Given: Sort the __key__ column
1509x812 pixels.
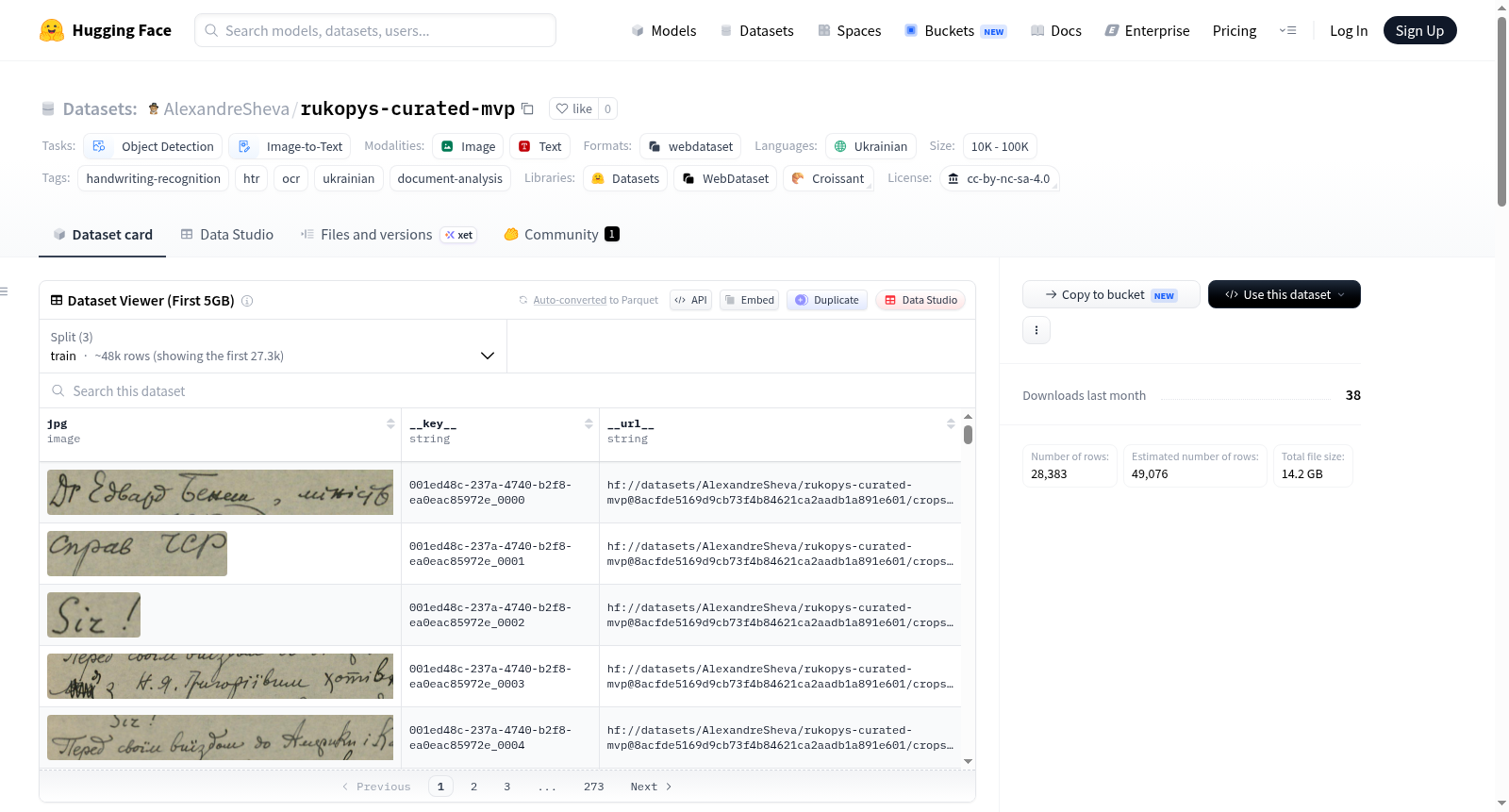Looking at the screenshot, I should [x=589, y=424].
